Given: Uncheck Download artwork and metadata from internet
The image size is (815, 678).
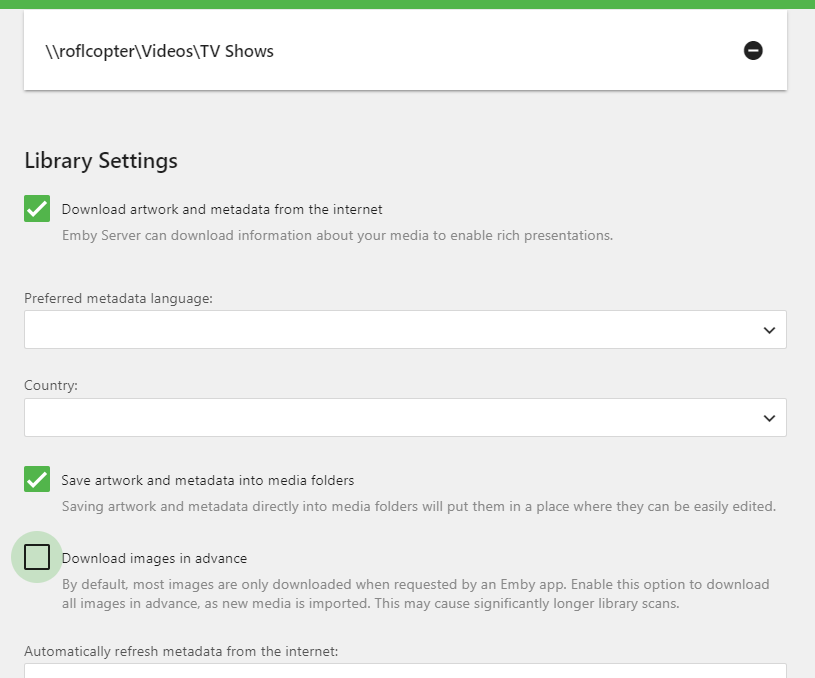Looking at the screenshot, I should 37,209.
